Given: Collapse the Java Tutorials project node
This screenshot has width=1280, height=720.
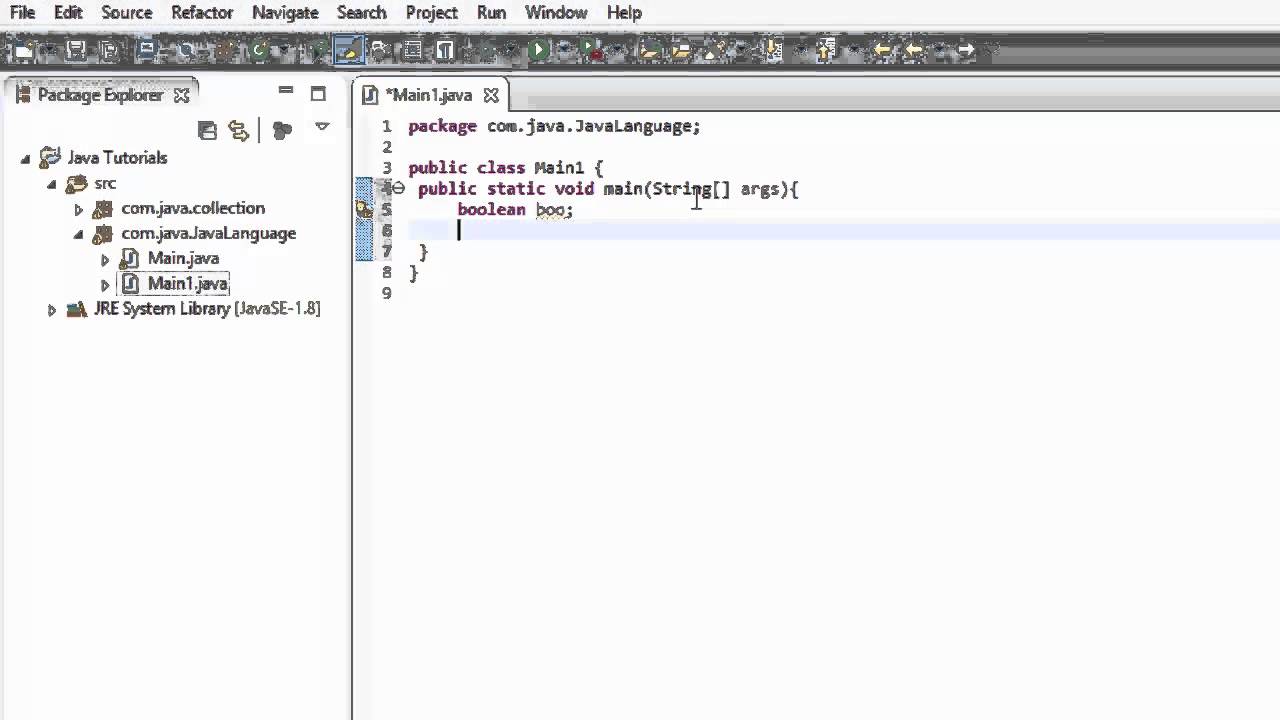Looking at the screenshot, I should click(26, 158).
